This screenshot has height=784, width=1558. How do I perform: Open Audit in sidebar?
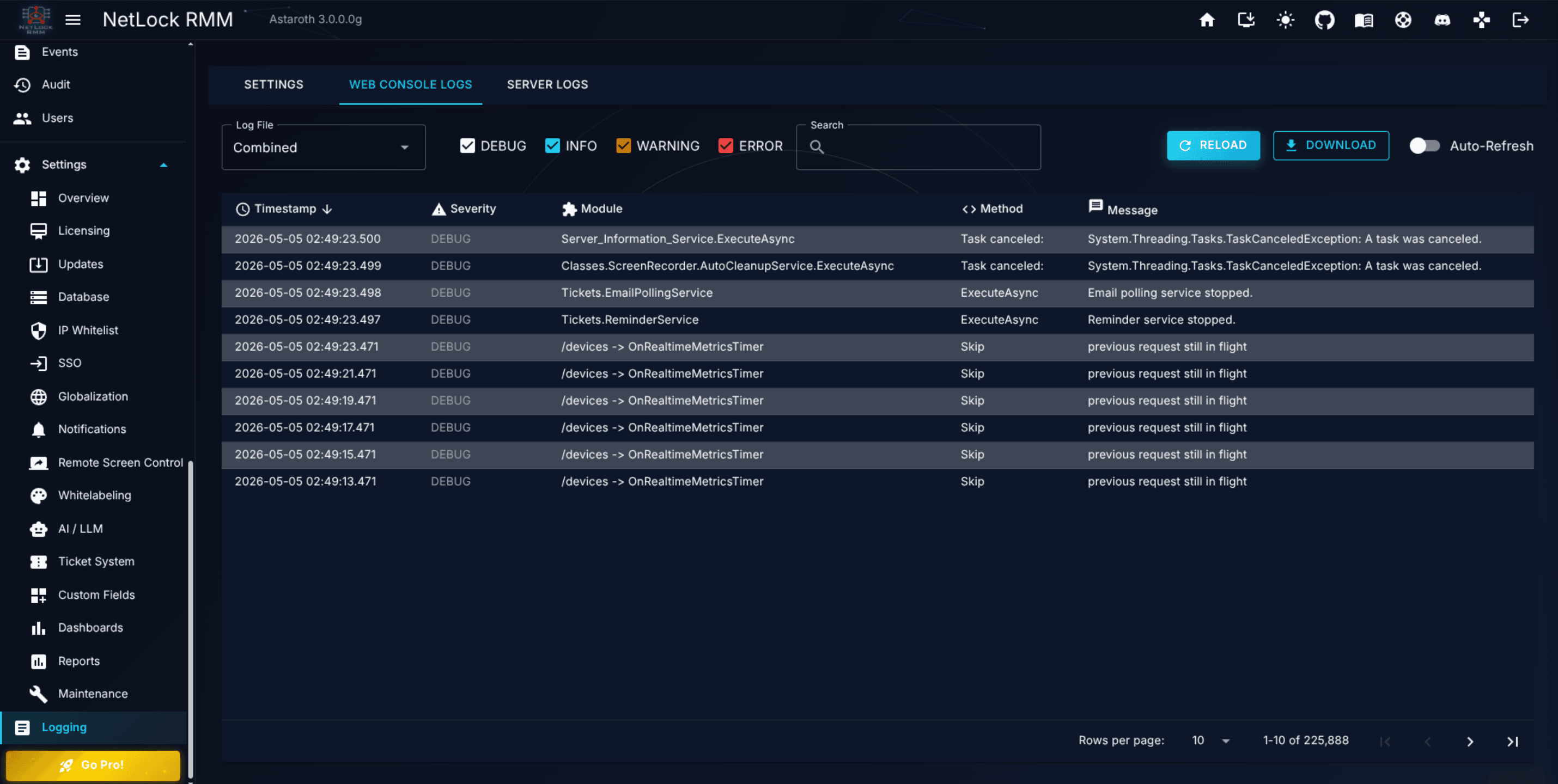pos(94,84)
